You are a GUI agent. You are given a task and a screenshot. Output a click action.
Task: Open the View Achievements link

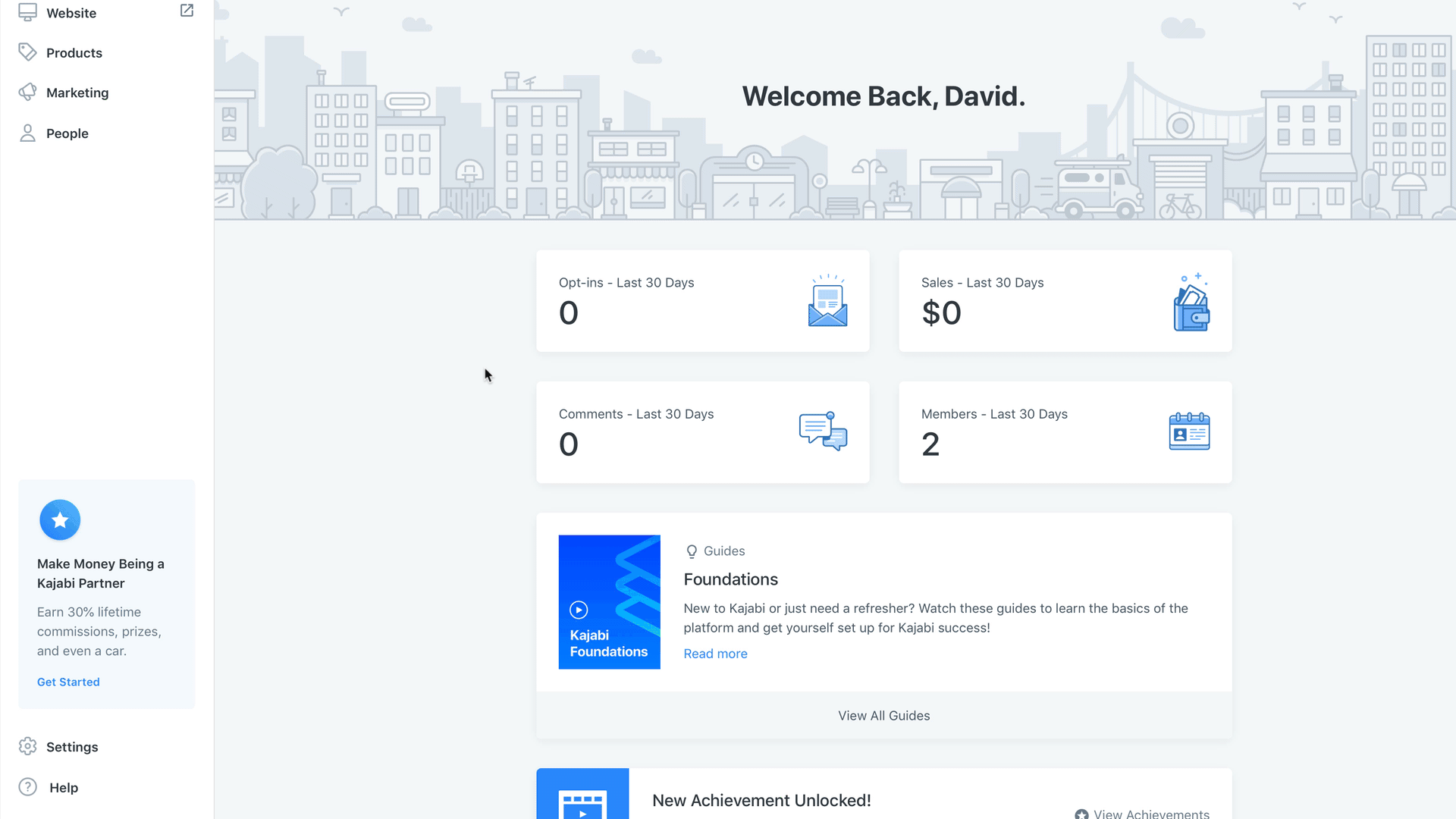1150,813
